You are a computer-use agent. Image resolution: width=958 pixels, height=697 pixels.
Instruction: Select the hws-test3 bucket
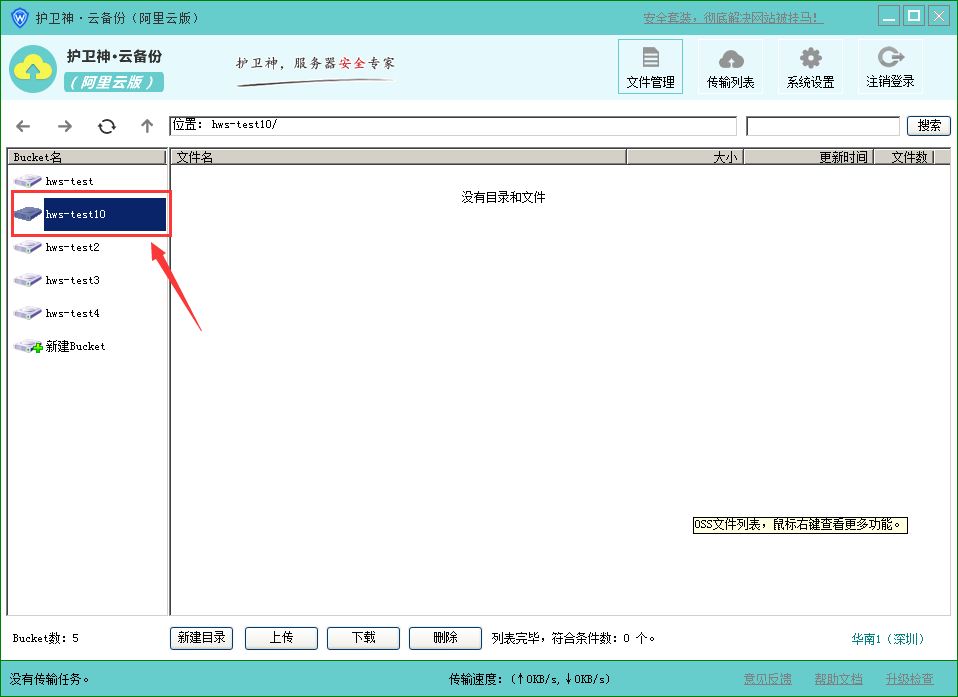click(72, 280)
